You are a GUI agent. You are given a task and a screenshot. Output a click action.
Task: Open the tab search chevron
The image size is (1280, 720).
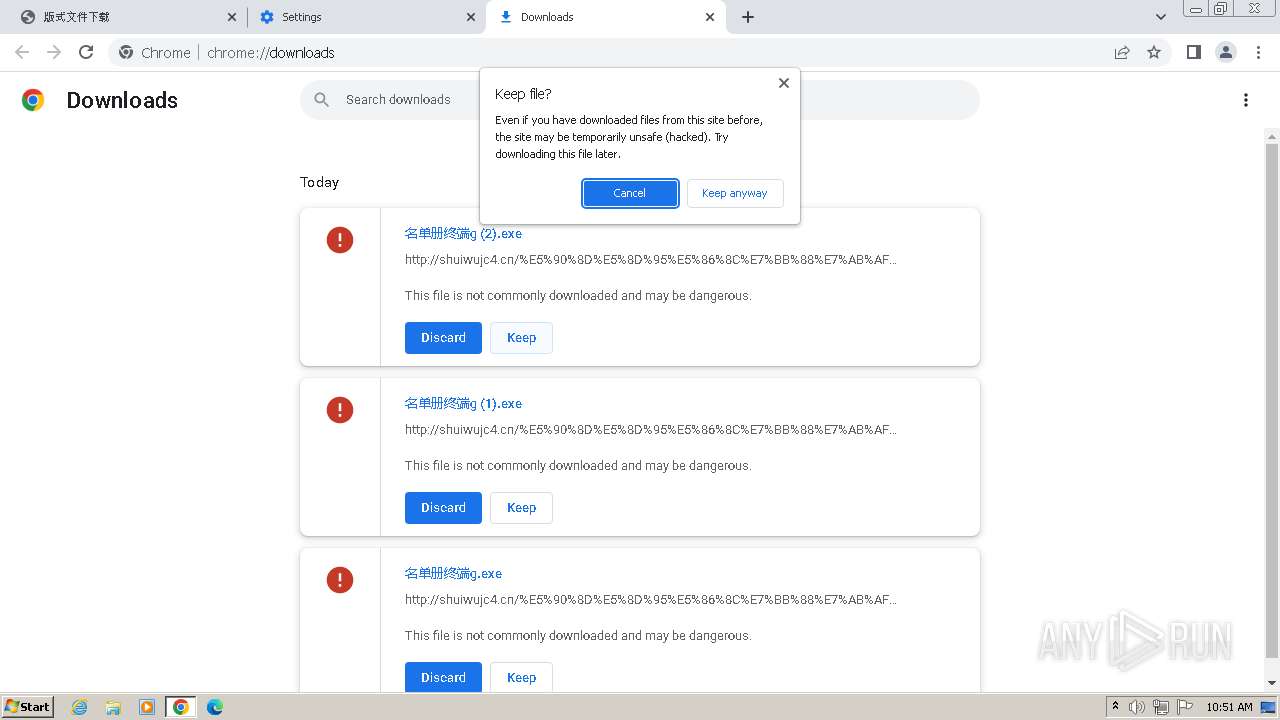1161,17
